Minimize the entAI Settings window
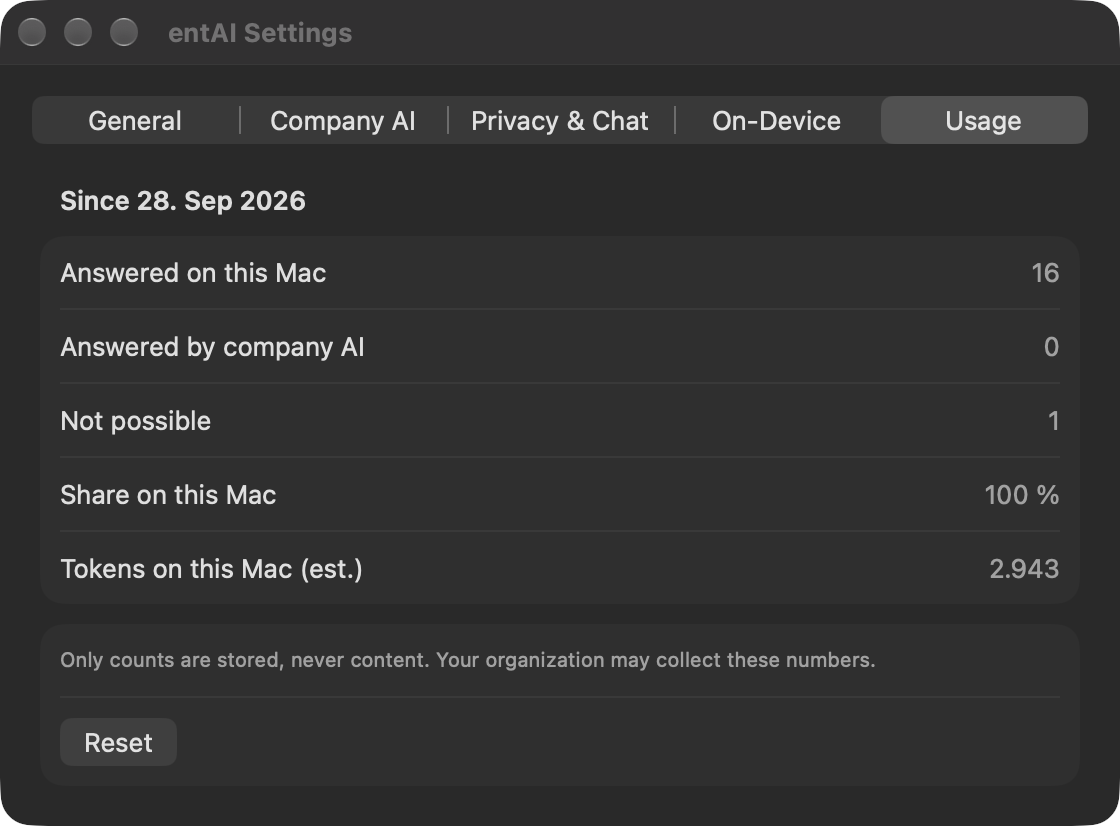Screen dimensions: 1120x826 (x=78, y=32)
